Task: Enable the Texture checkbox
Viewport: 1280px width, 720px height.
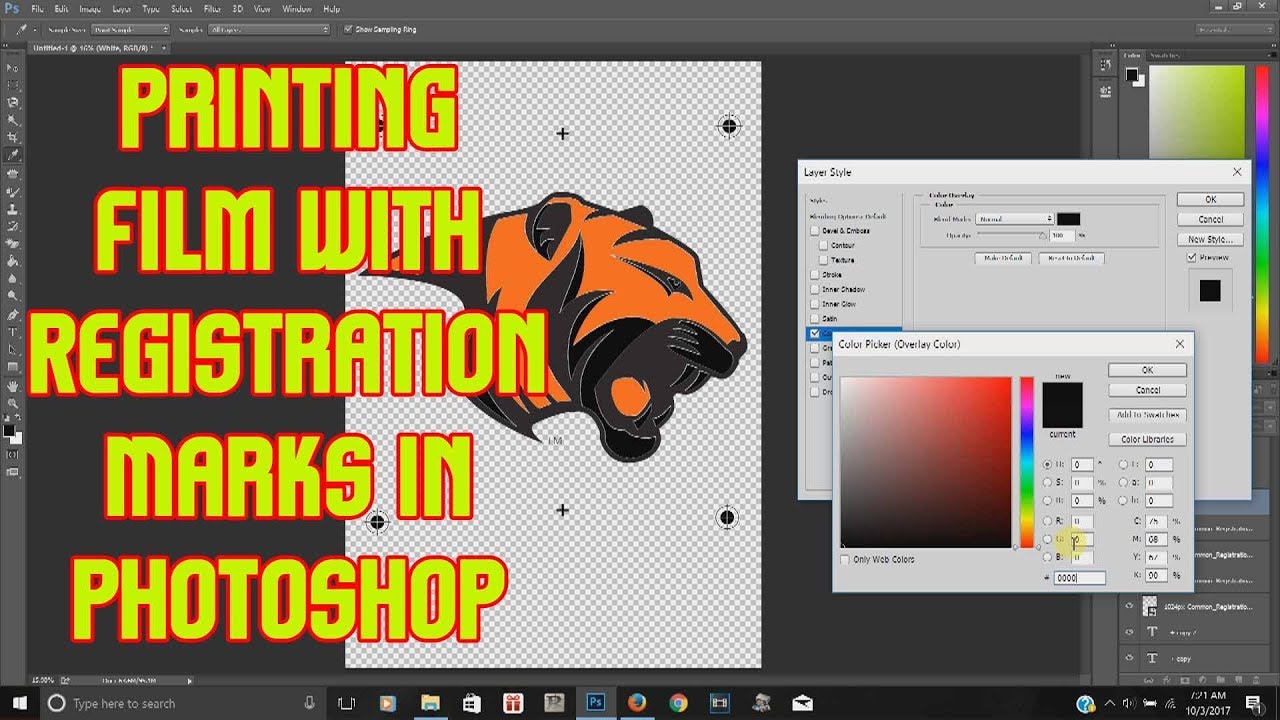Action: pos(824,259)
